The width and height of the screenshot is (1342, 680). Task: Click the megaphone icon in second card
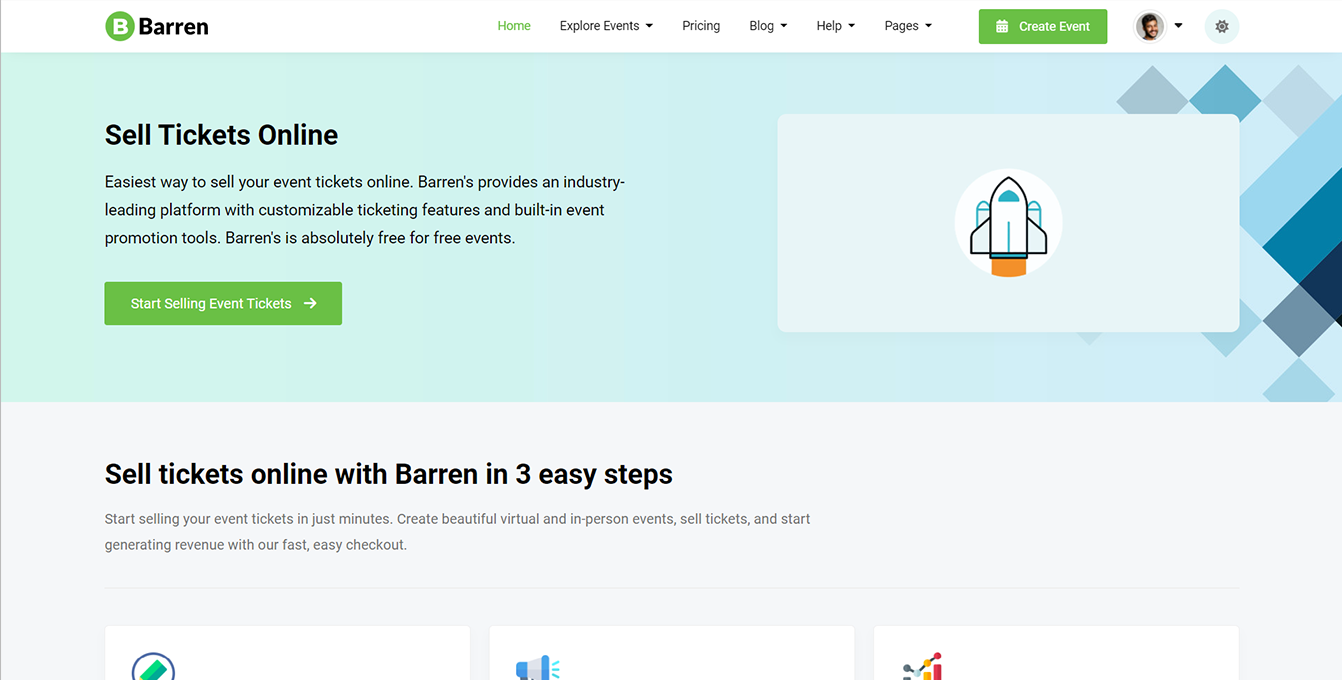tap(537, 668)
